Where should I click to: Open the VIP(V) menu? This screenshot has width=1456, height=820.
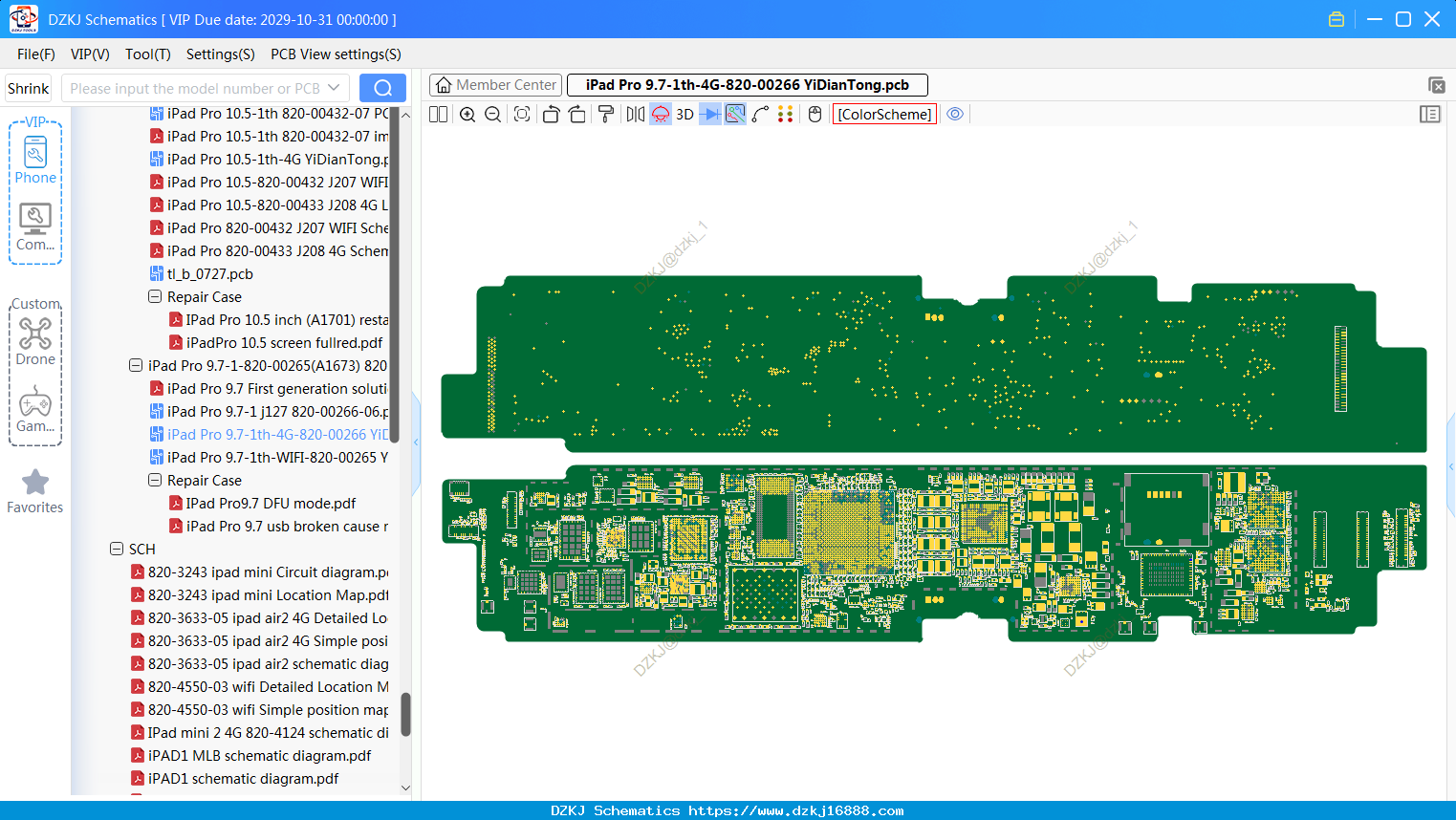[x=90, y=54]
